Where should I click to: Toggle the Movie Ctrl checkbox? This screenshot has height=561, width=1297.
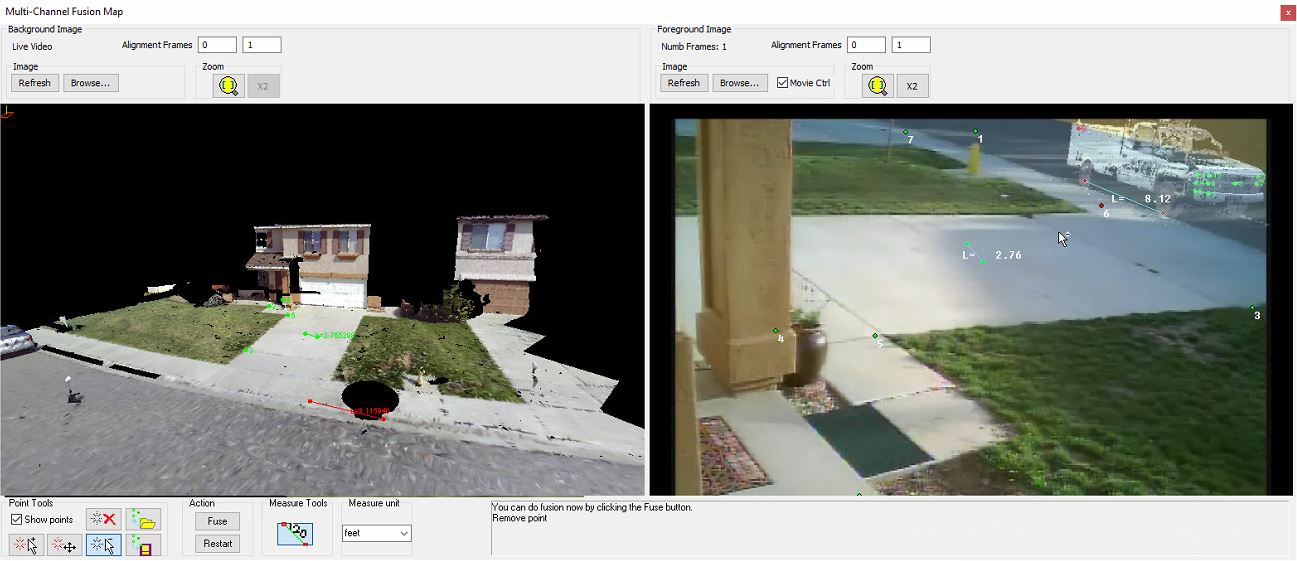coord(783,83)
